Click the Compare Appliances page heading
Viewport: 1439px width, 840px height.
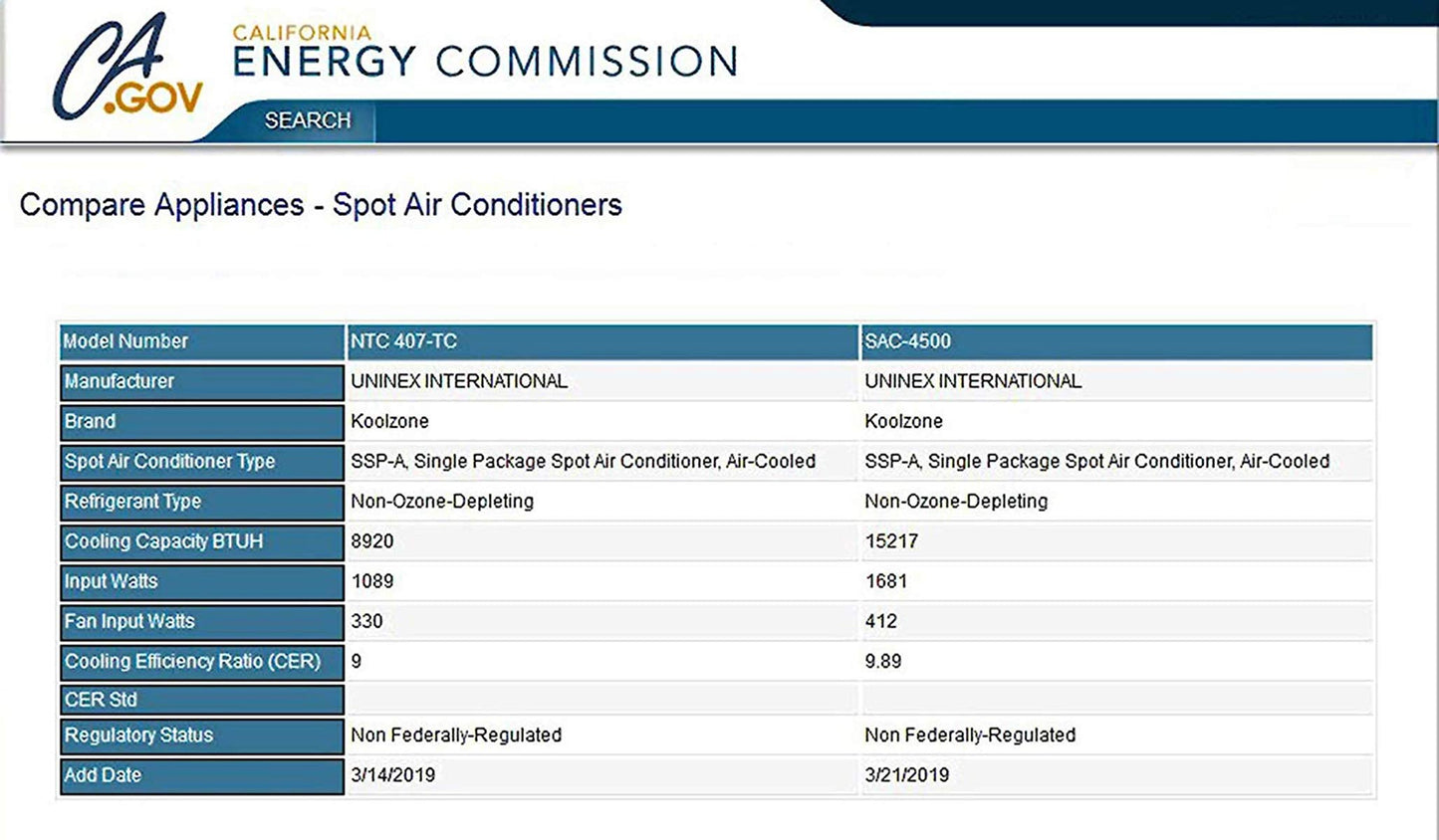coord(321,205)
